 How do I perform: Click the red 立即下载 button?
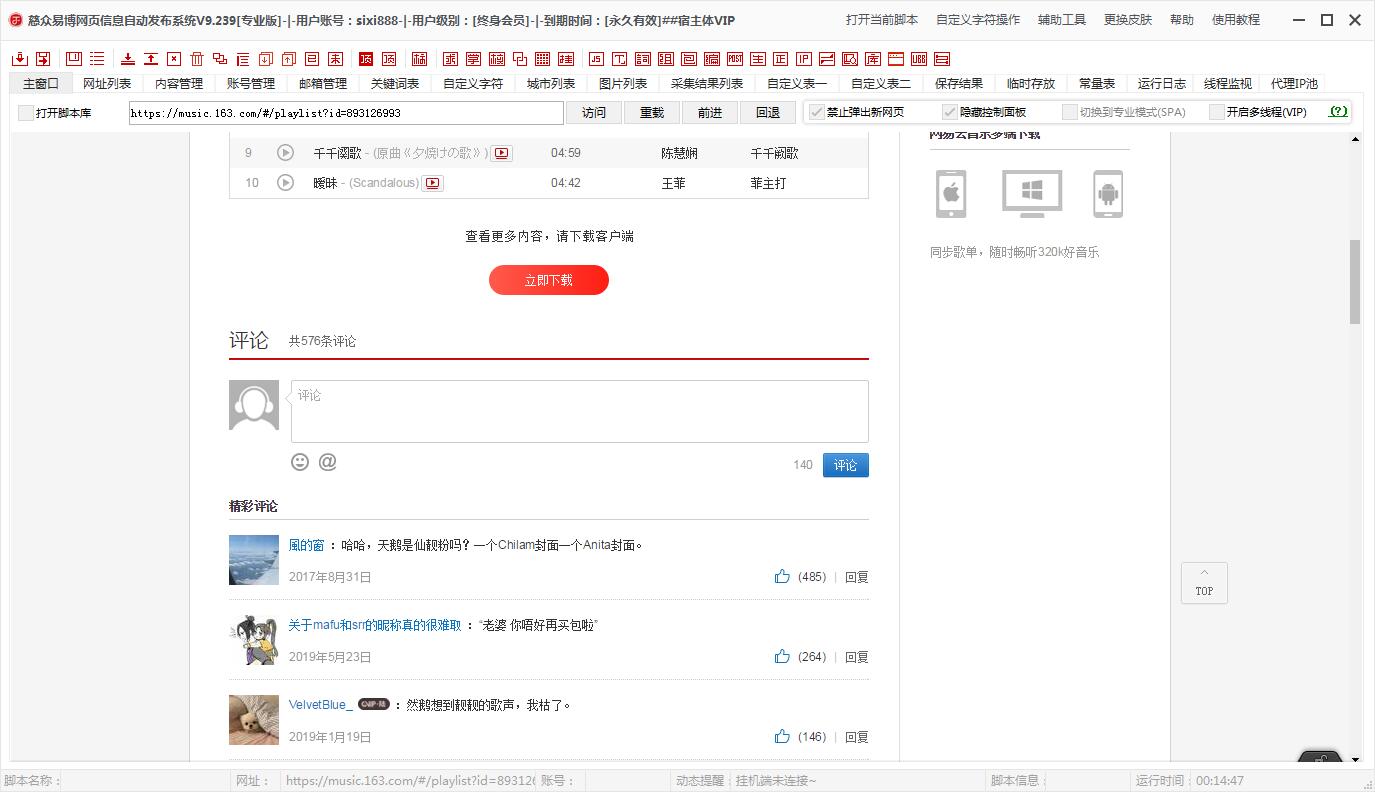(549, 280)
